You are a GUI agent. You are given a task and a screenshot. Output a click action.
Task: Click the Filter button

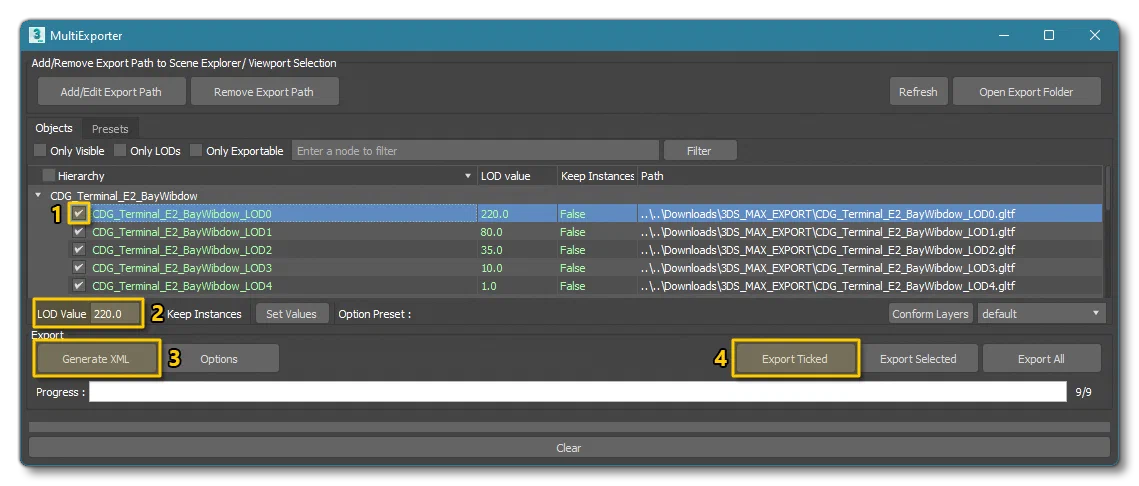(x=700, y=151)
